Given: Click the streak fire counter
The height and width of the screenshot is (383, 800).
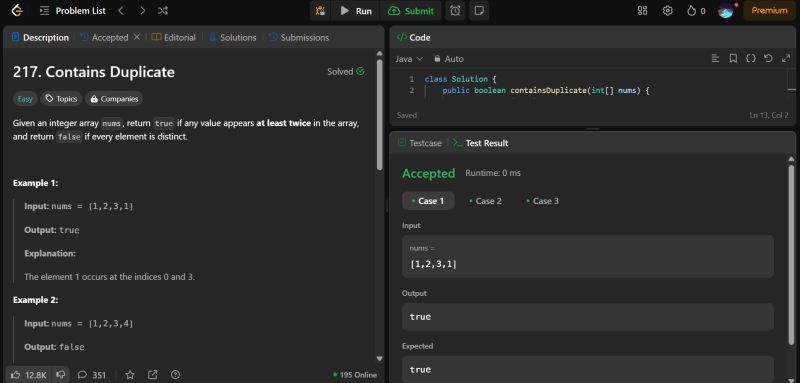Looking at the screenshot, I should coord(696,11).
